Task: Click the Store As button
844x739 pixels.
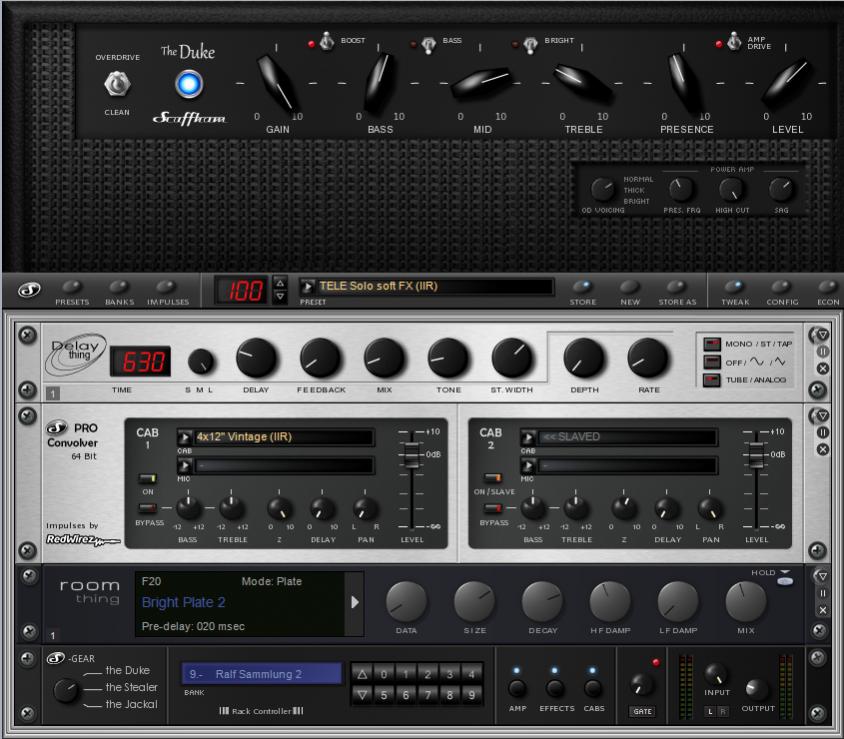Action: tap(677, 288)
